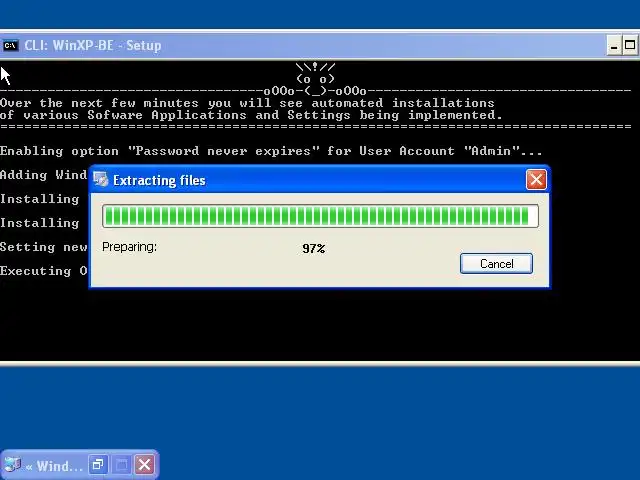Click the CLI window command prompt icon

pyautogui.click(x=10, y=45)
